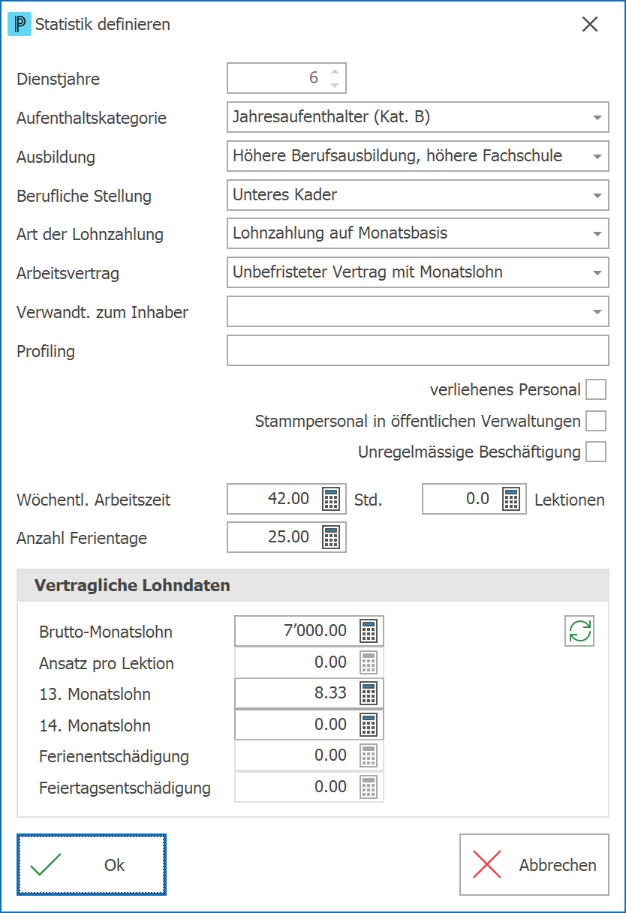Expand the Arbeitsvertrag dropdown
The height and width of the screenshot is (913, 626).
click(597, 273)
